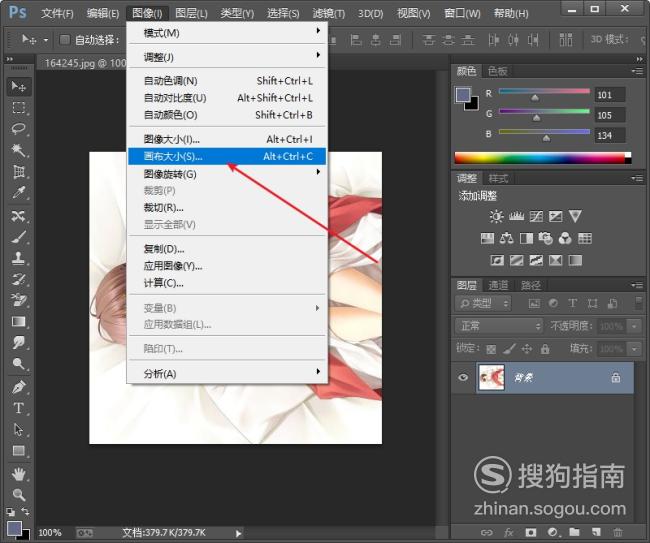Add a Vibrance adjustment triangle icon
This screenshot has height=543, width=650.
click(575, 216)
